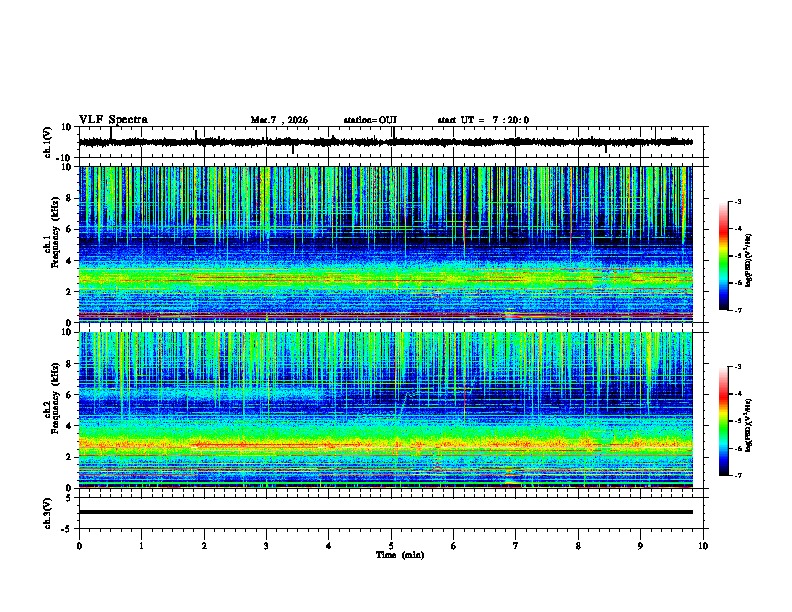Click the ch.1 "Frequency (kHz)" axis label

click(x=55, y=232)
